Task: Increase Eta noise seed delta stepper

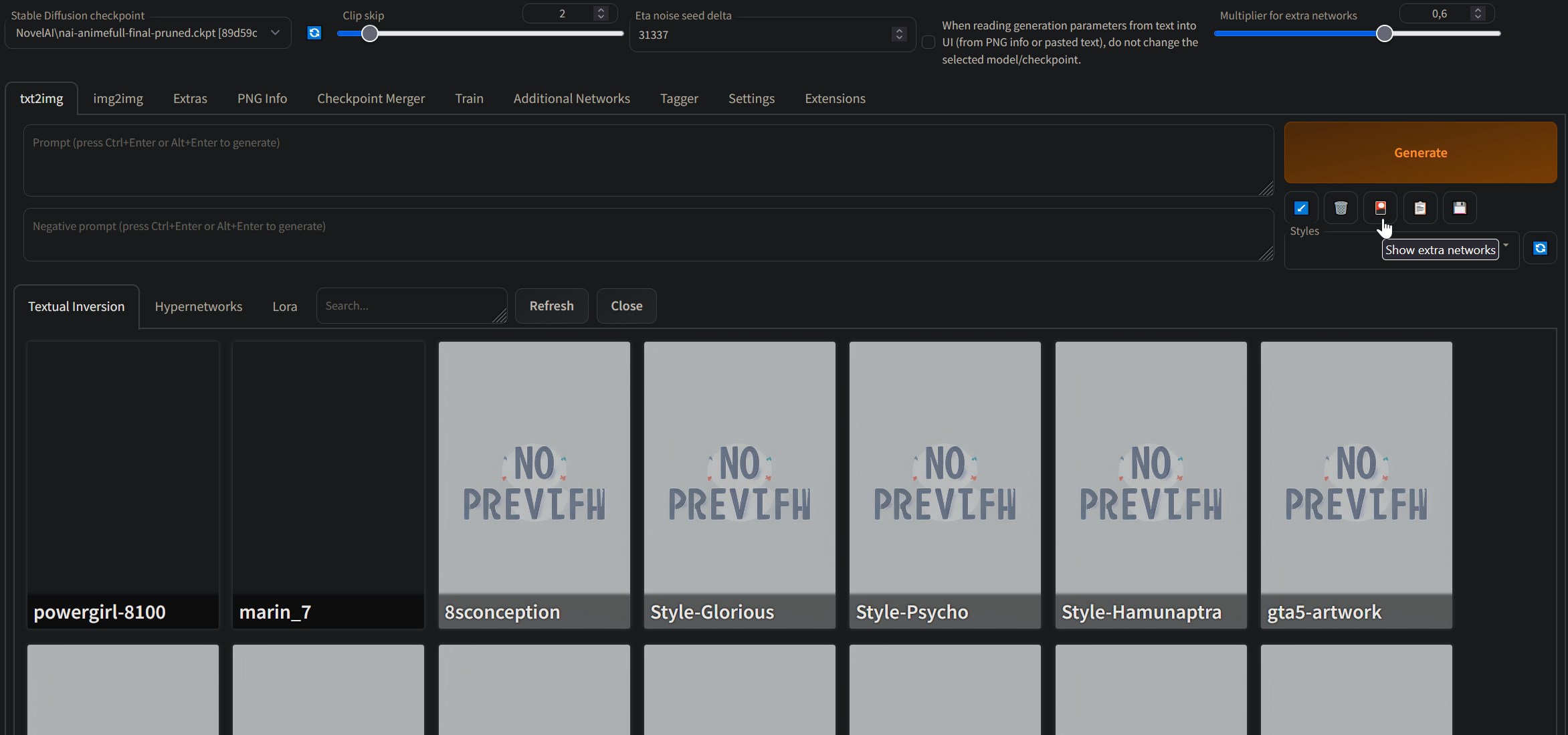Action: pyautogui.click(x=899, y=30)
